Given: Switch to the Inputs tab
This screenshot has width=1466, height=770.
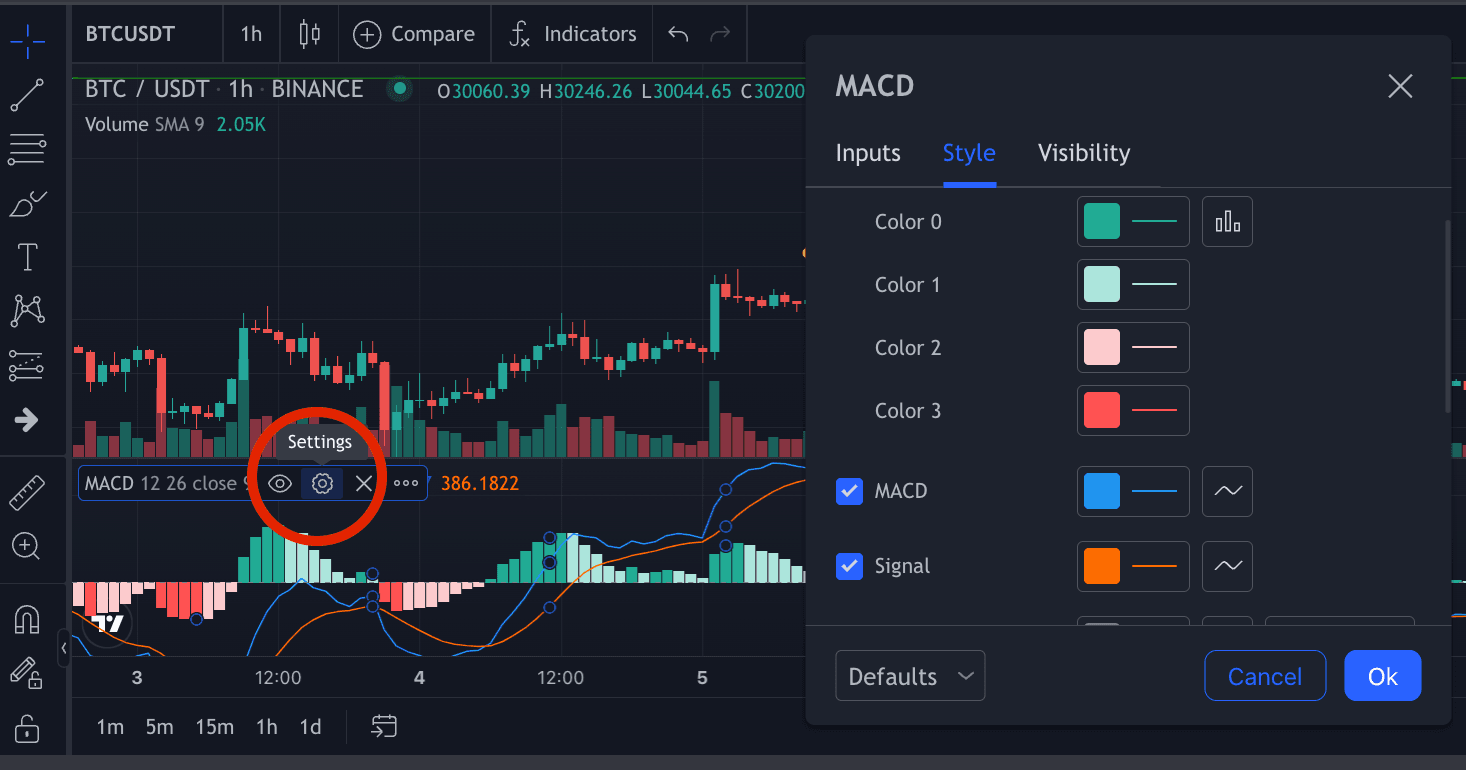Looking at the screenshot, I should point(868,153).
